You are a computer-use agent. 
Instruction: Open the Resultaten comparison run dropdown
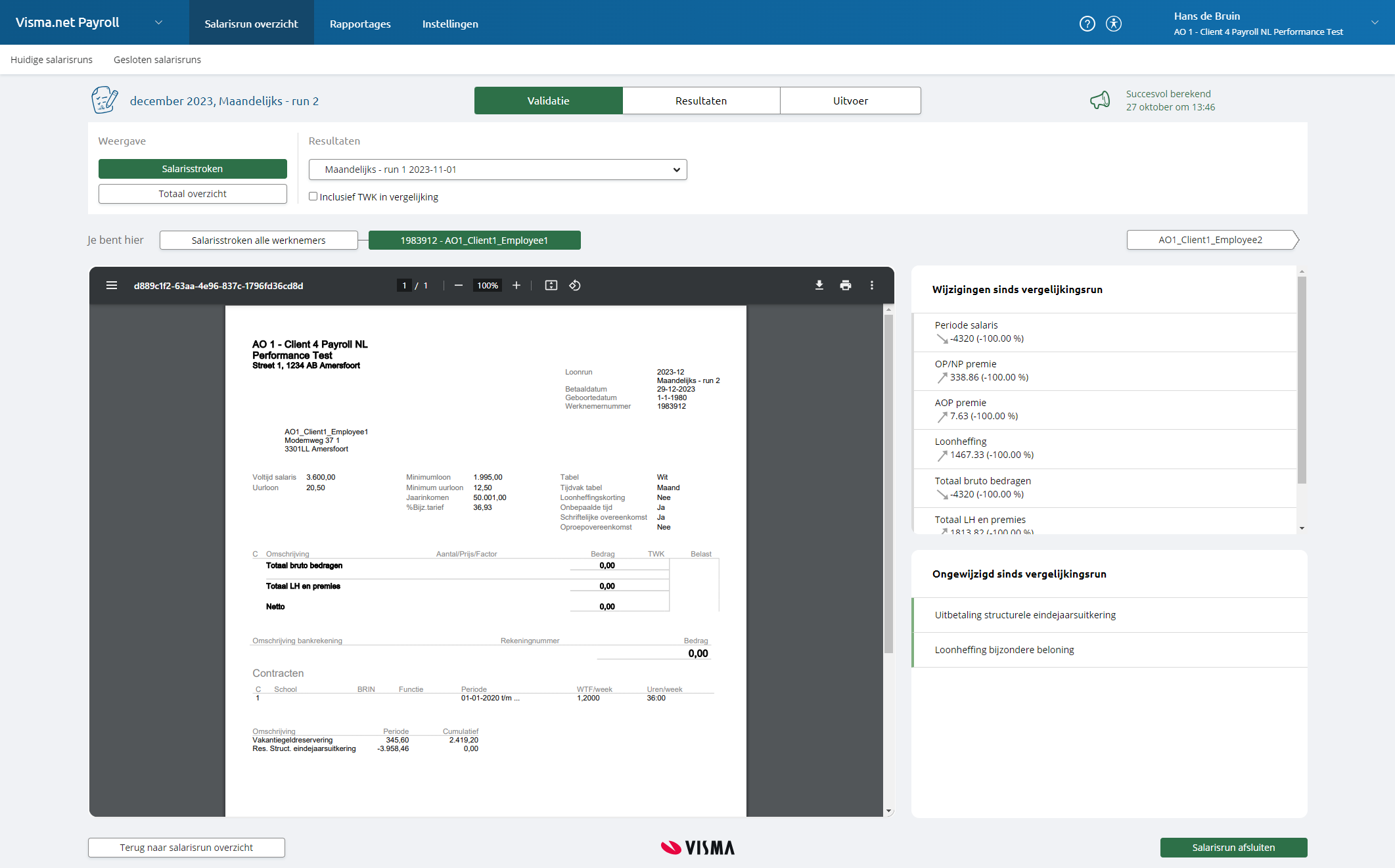(x=497, y=169)
